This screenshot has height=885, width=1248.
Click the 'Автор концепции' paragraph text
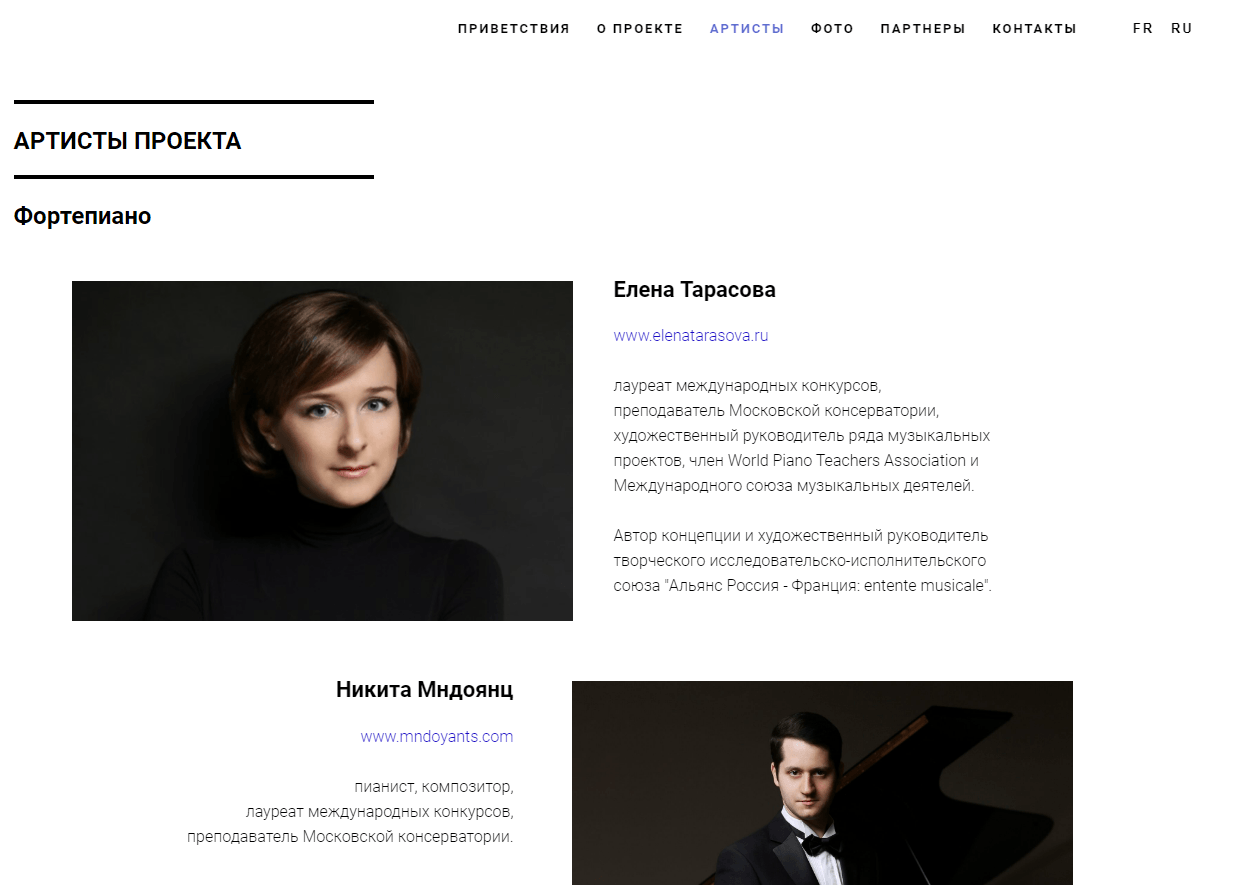(803, 561)
